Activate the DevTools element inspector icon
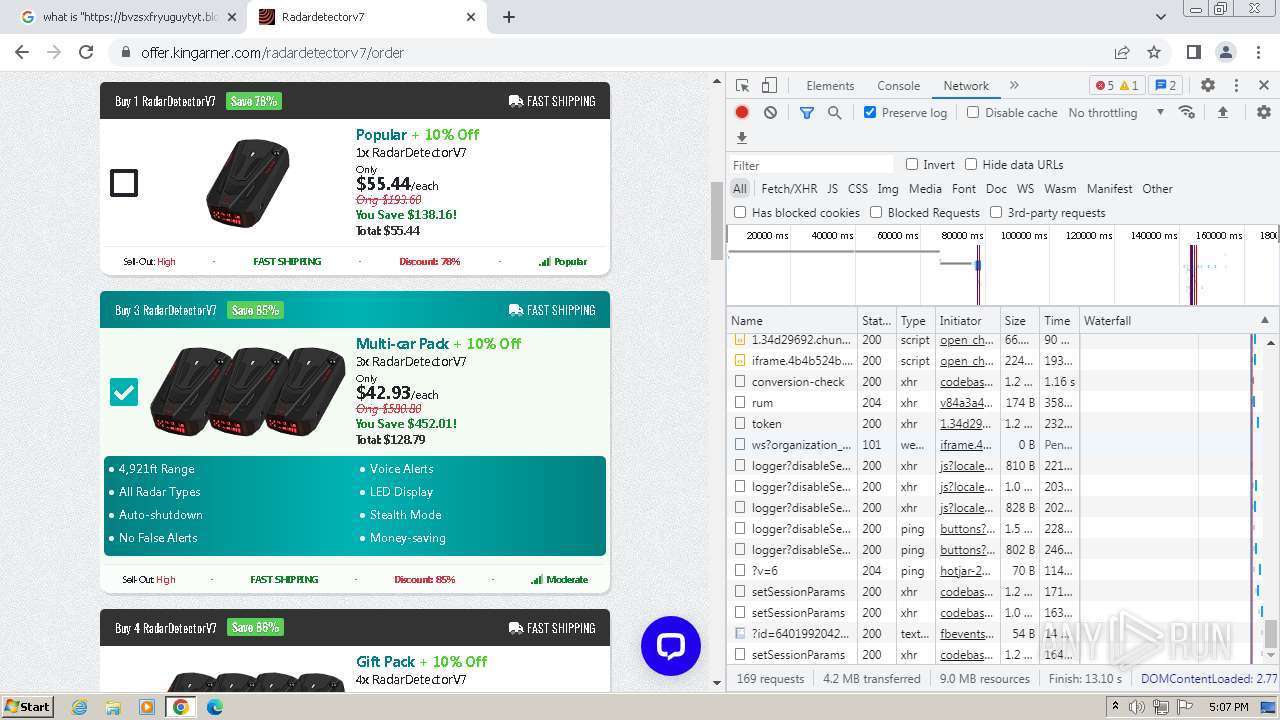This screenshot has width=1280, height=720. pyautogui.click(x=742, y=86)
